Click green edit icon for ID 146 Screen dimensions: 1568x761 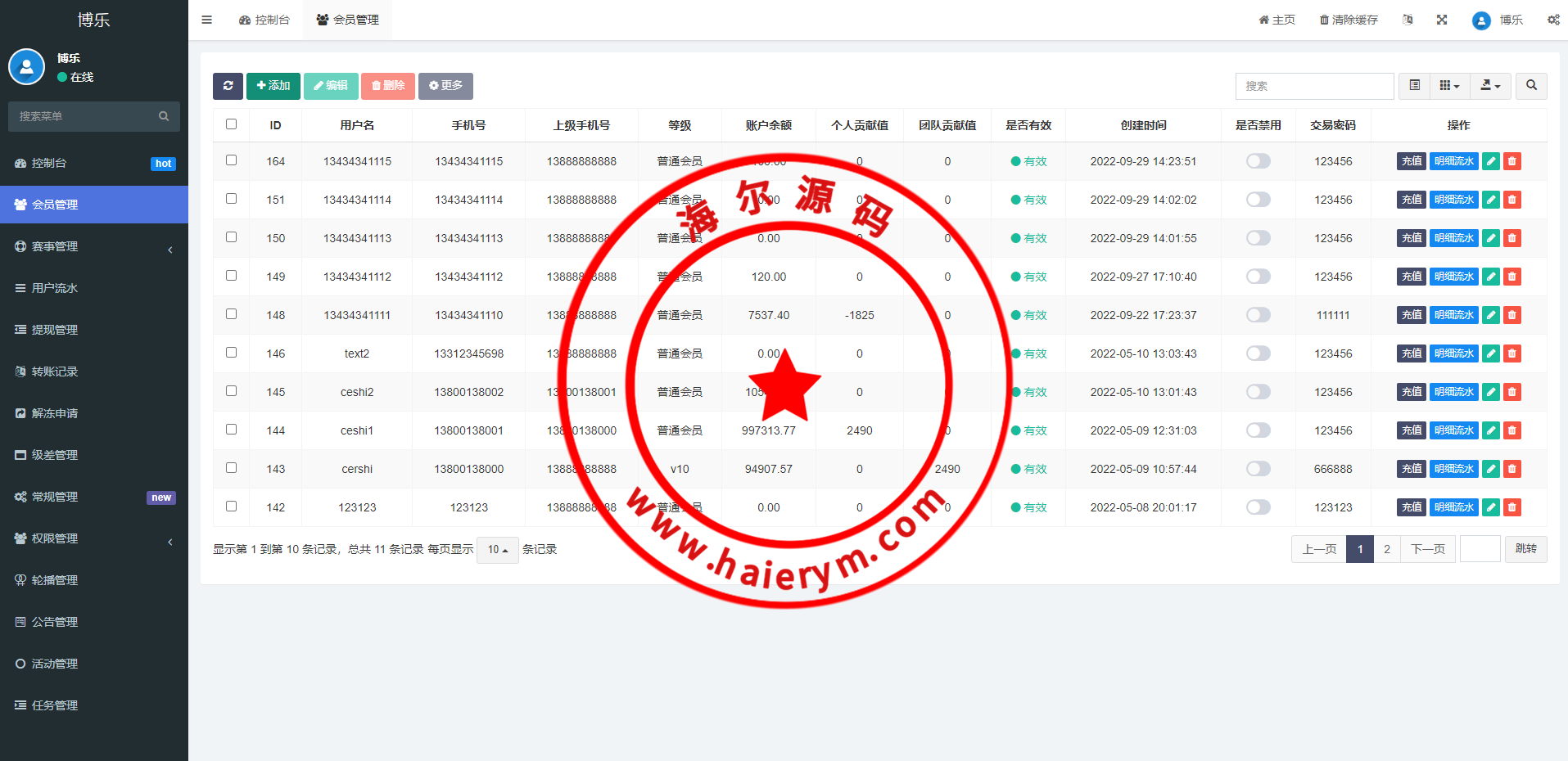1491,353
